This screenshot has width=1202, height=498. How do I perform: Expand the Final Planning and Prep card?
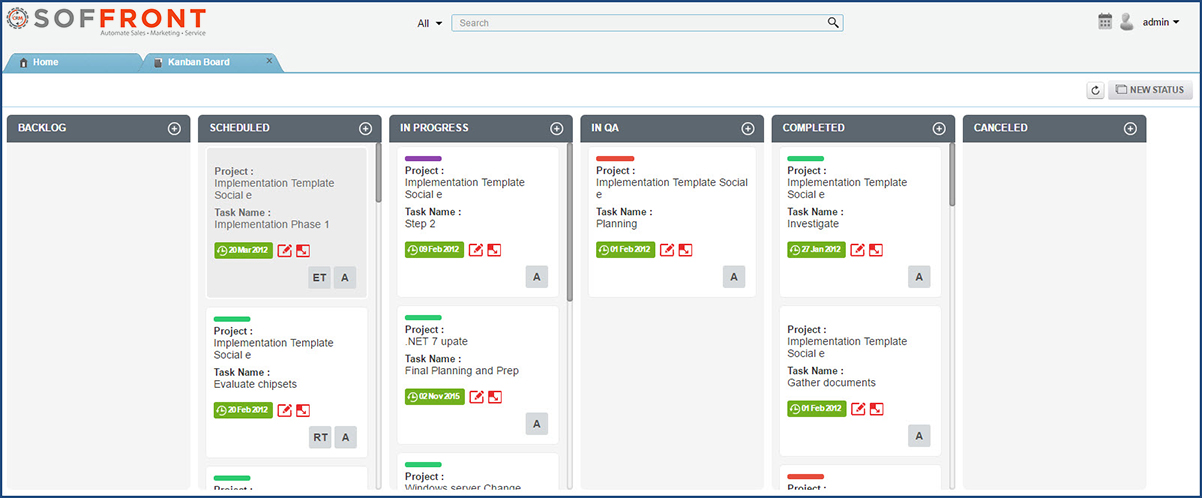(494, 396)
